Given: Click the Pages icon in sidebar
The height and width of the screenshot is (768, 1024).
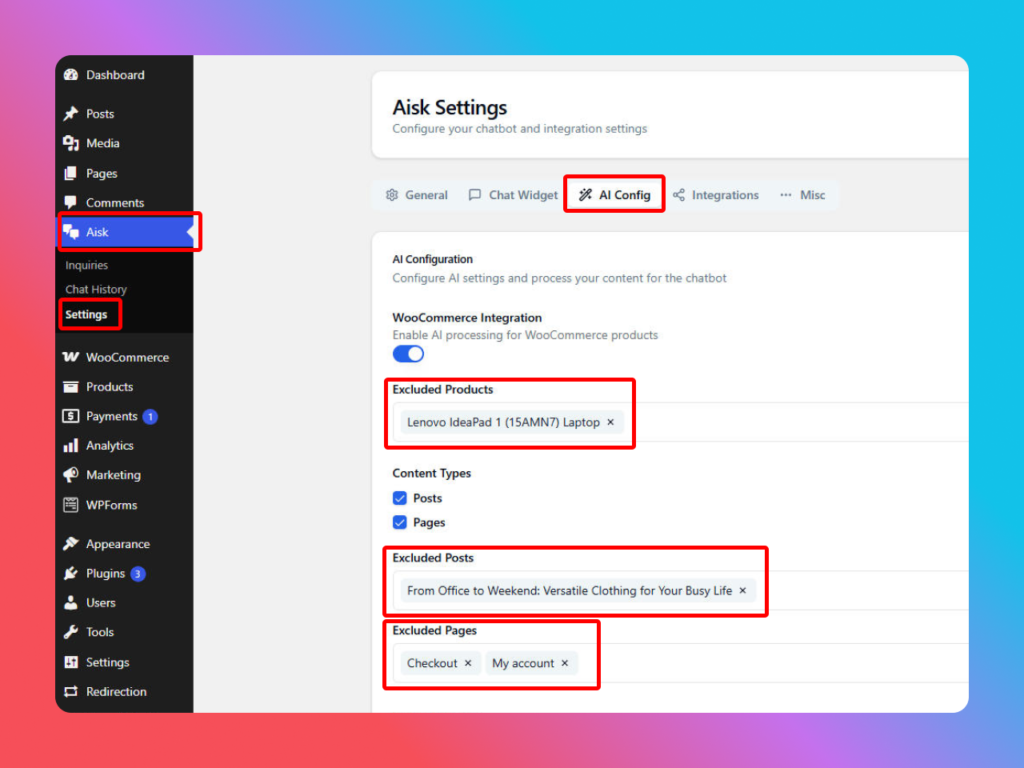Looking at the screenshot, I should (71, 173).
